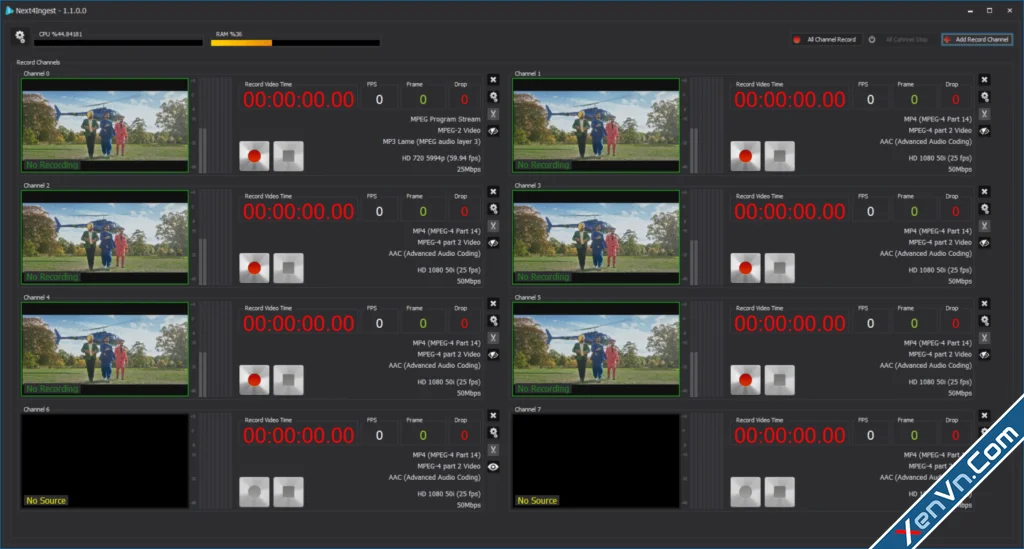Viewport: 1024px width, 549px height.
Task: Click grey X icon below Channel 0 gear
Action: tap(493, 114)
